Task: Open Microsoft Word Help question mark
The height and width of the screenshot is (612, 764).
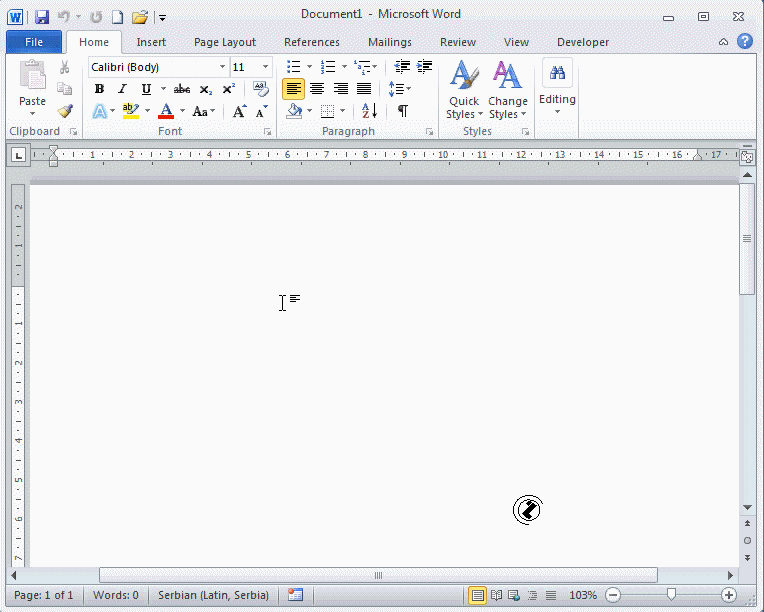Action: [x=745, y=42]
